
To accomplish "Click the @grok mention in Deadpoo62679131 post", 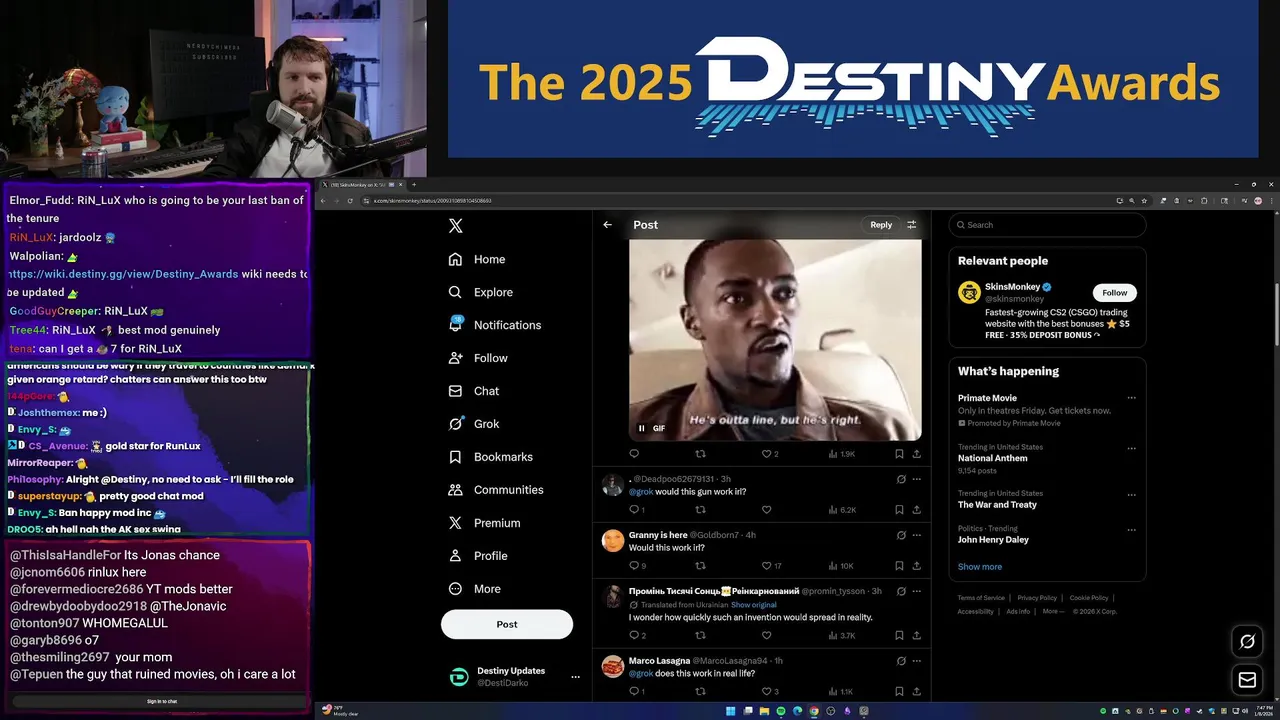I will [640, 492].
